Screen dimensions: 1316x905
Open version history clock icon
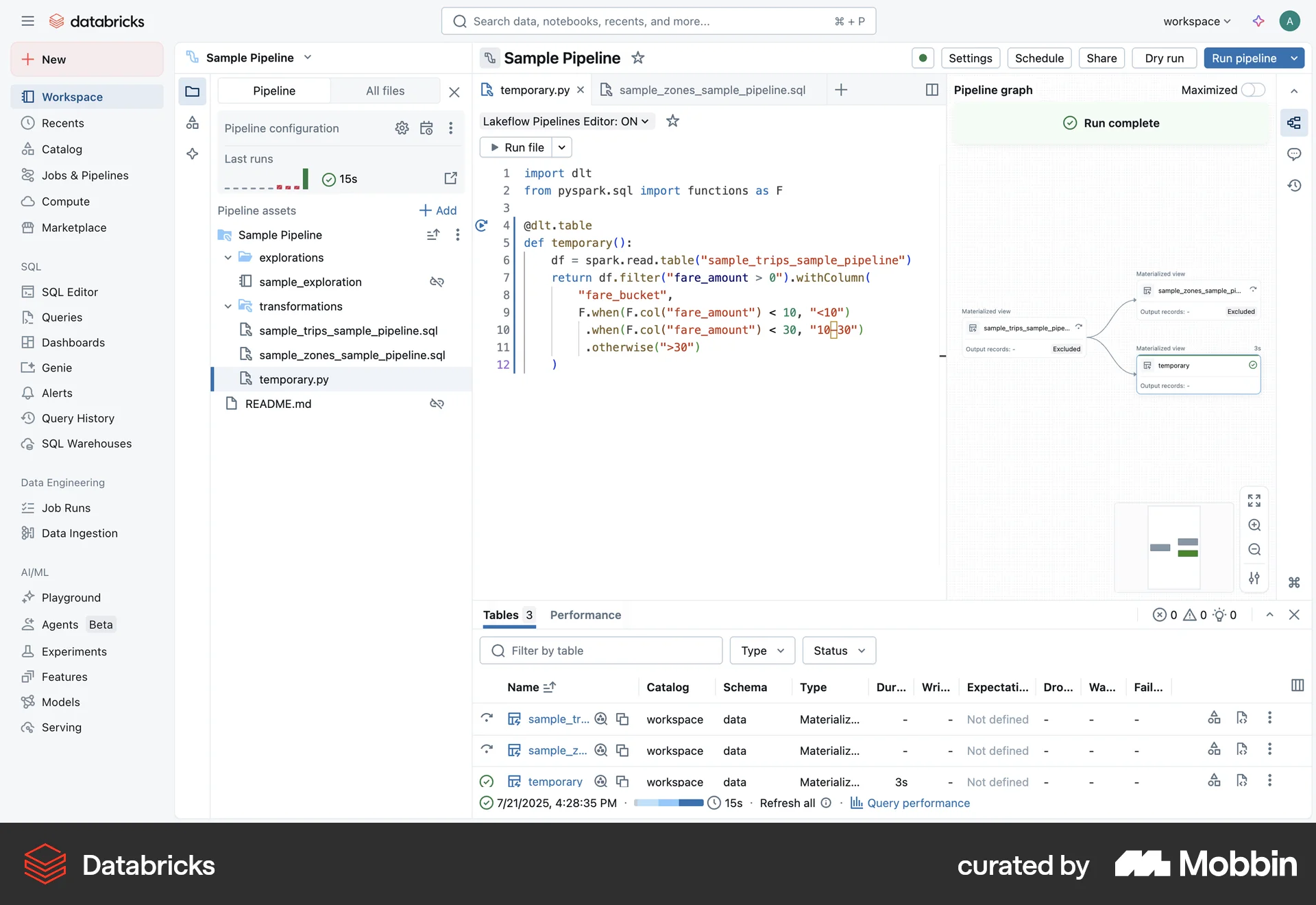(x=1295, y=186)
